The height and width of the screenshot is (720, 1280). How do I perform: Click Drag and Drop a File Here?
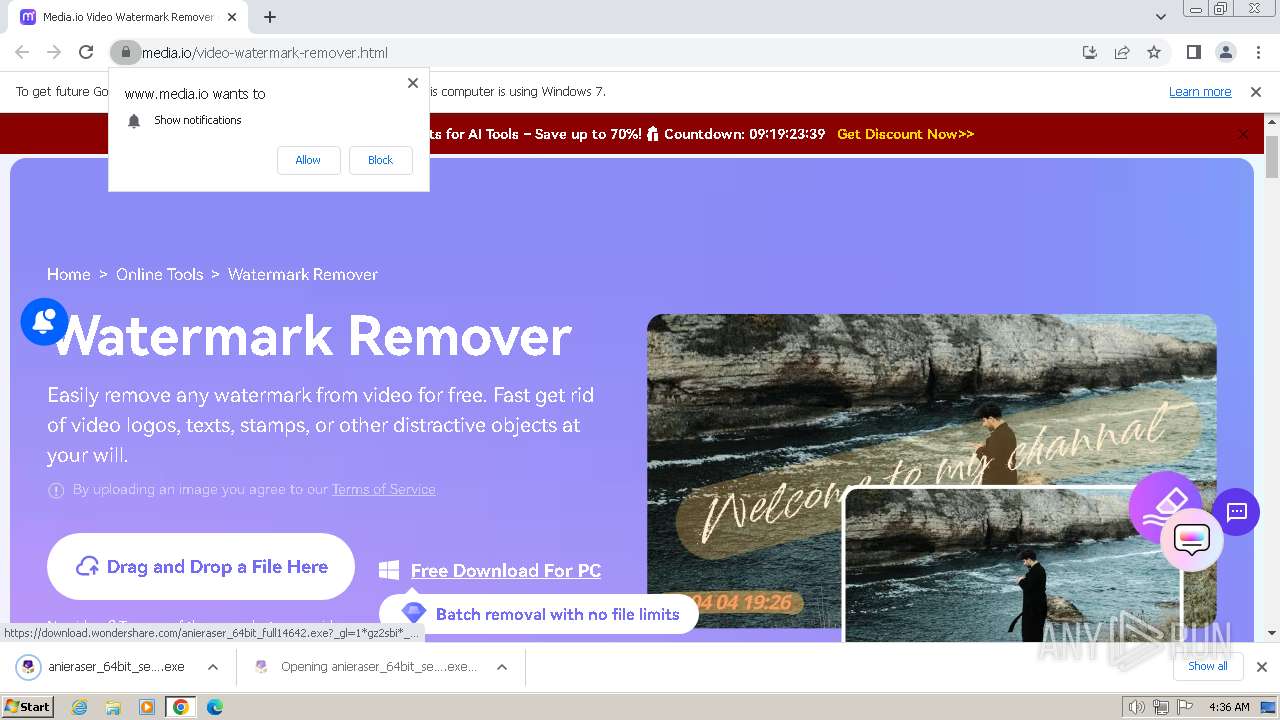(201, 567)
